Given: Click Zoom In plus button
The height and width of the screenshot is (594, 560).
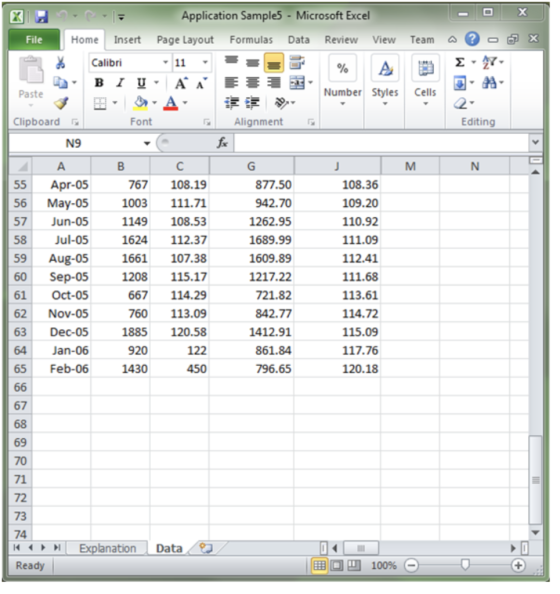Looking at the screenshot, I should coord(518,566).
